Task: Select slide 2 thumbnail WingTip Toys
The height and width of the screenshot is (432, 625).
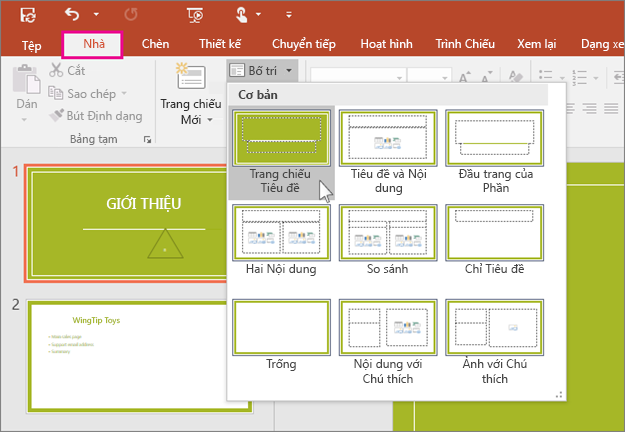Action: pos(140,356)
